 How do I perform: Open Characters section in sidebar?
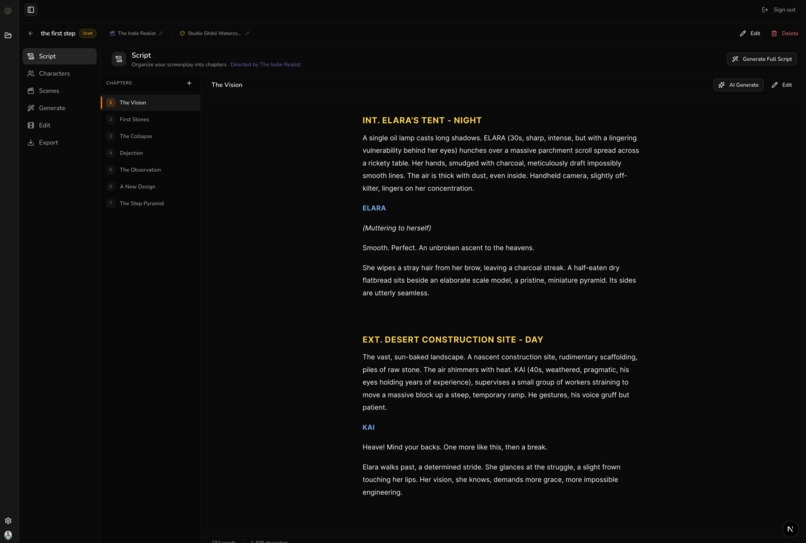point(60,74)
